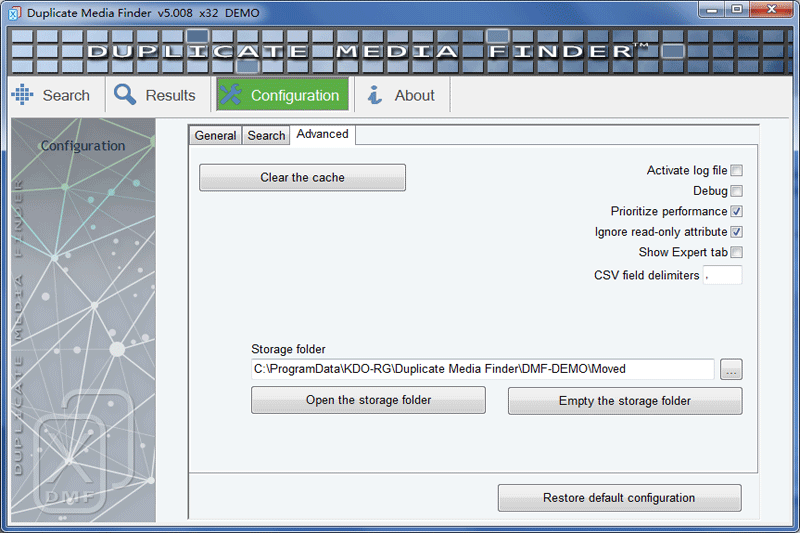
Task: Click the 'Configuration' heading in the sidebar
Action: pos(83,146)
